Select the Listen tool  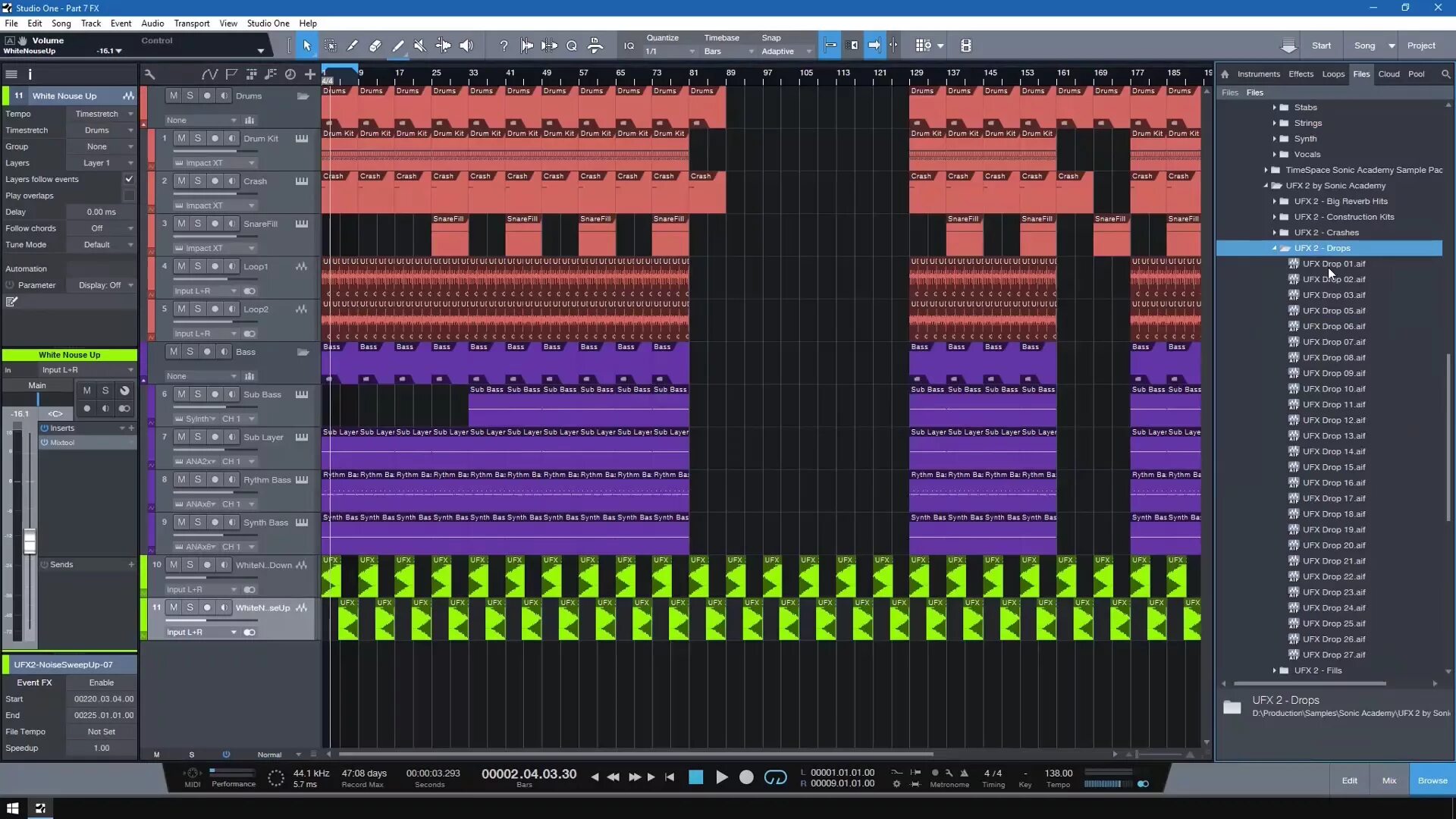tap(466, 45)
